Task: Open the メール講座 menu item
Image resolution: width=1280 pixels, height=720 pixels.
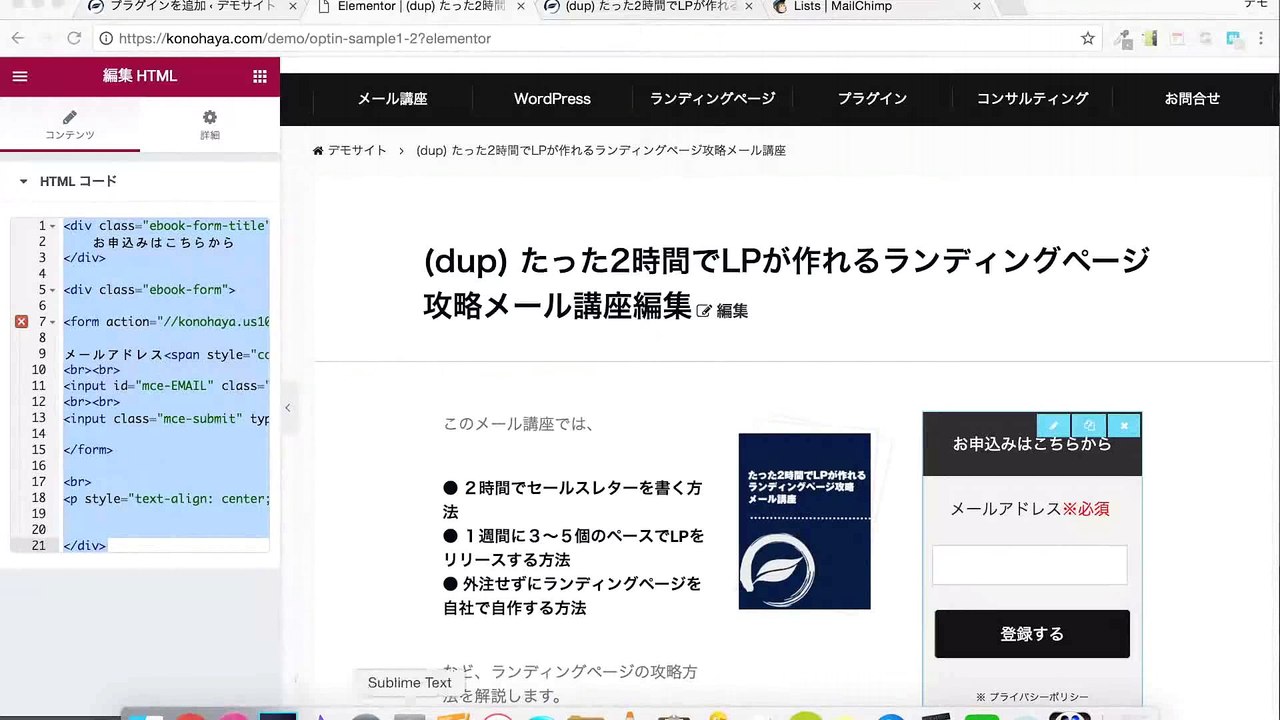Action: coord(392,99)
